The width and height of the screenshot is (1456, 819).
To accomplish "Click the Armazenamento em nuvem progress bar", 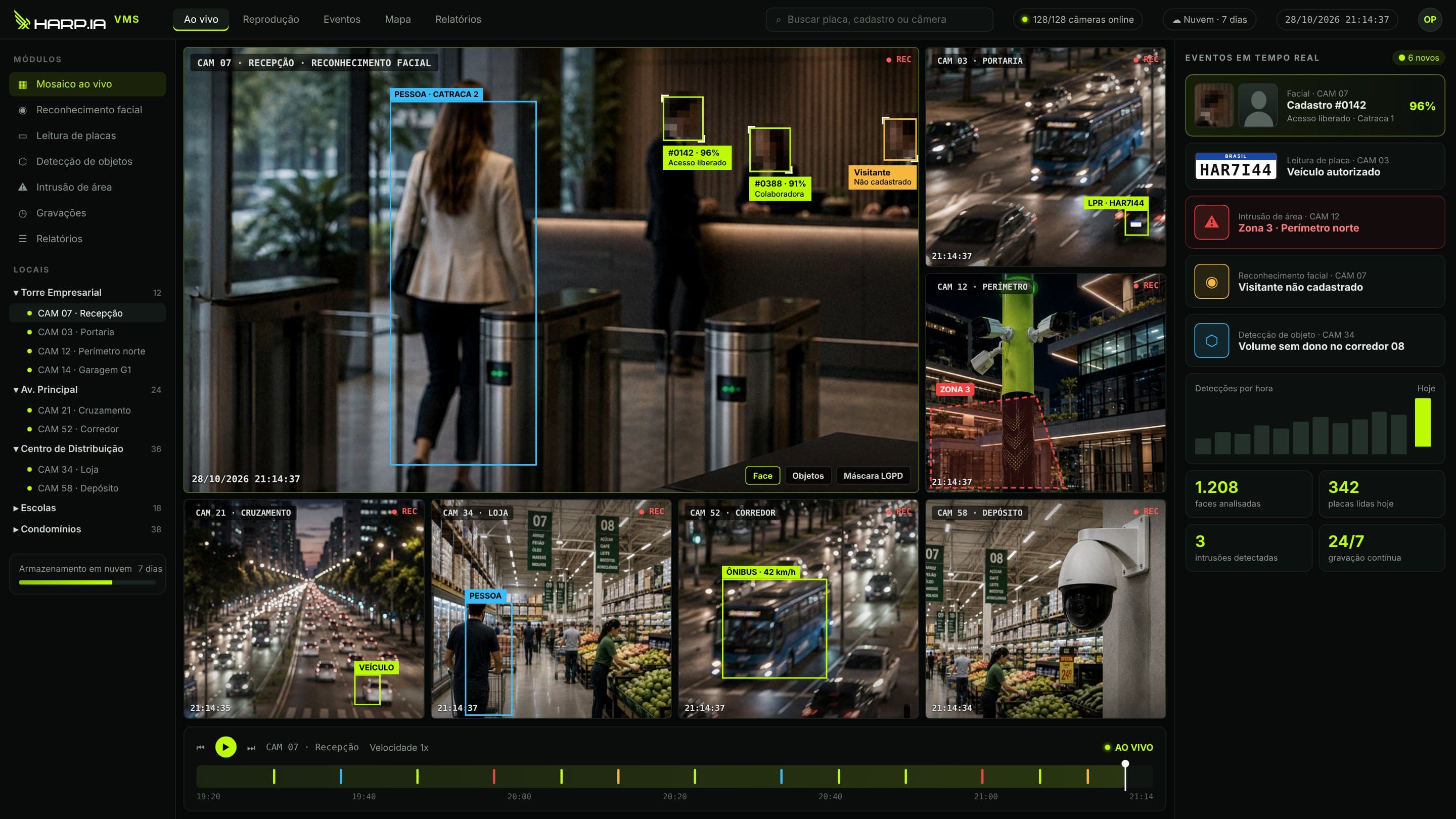I will point(87,582).
